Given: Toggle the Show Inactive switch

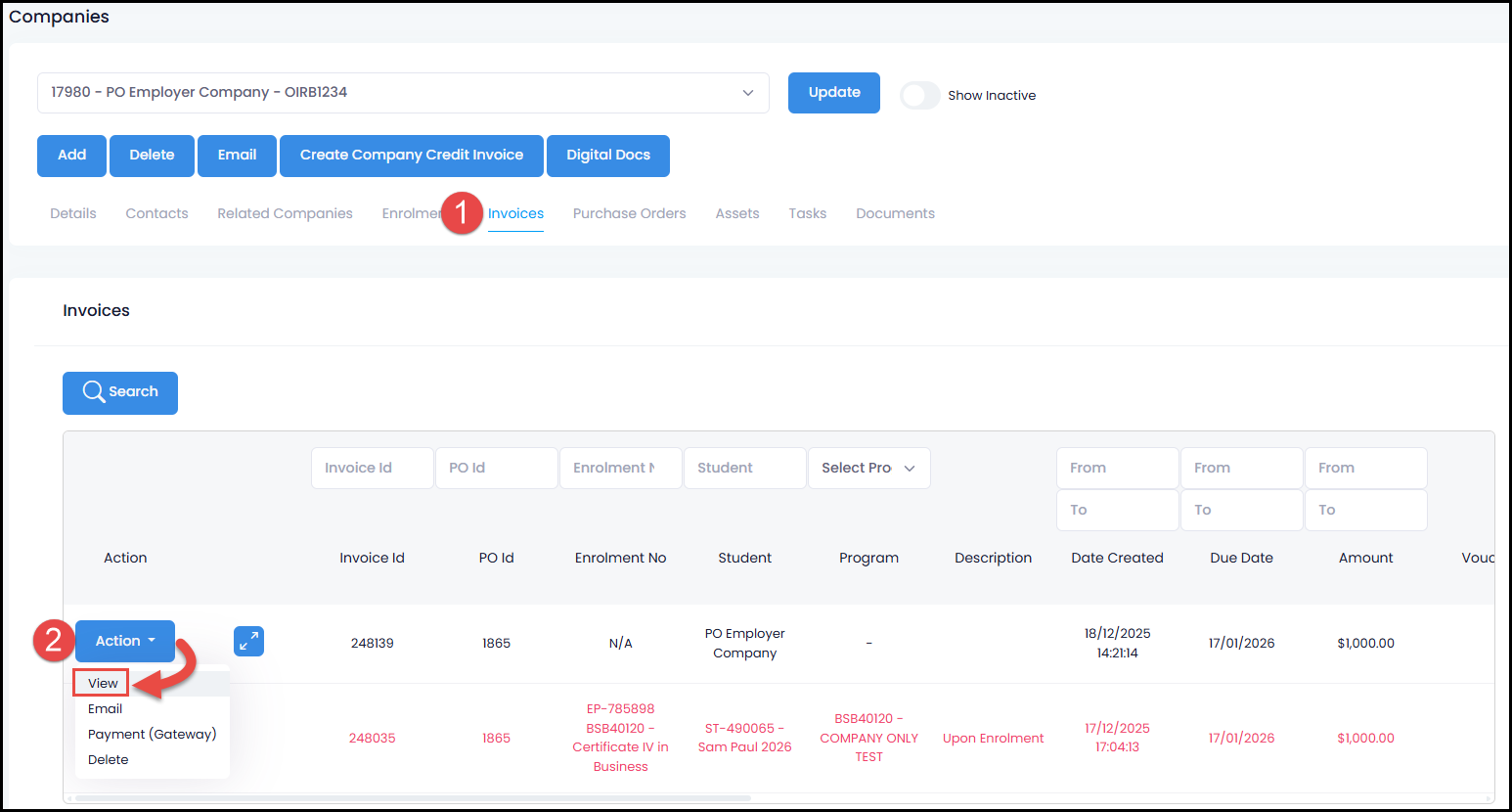Looking at the screenshot, I should 919,95.
